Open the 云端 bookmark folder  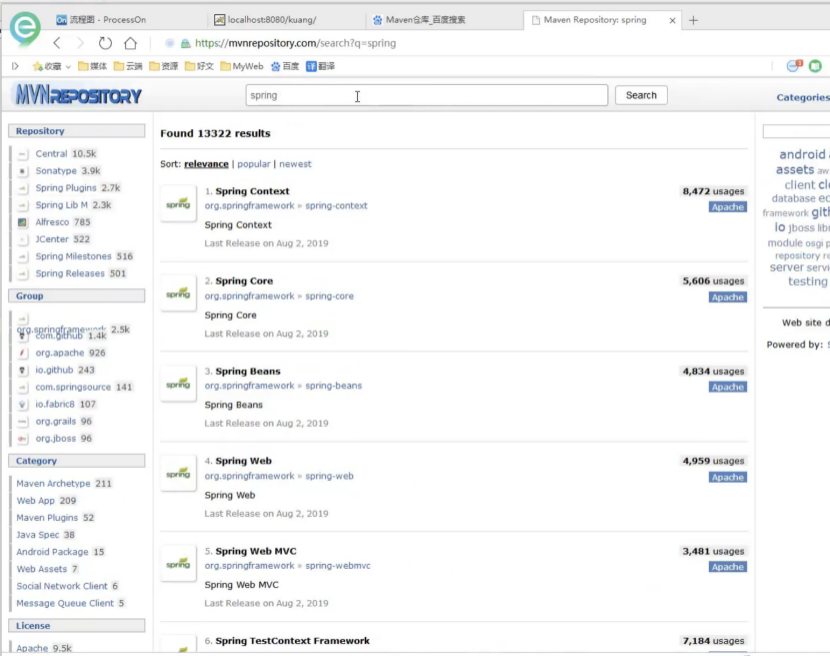[128, 66]
